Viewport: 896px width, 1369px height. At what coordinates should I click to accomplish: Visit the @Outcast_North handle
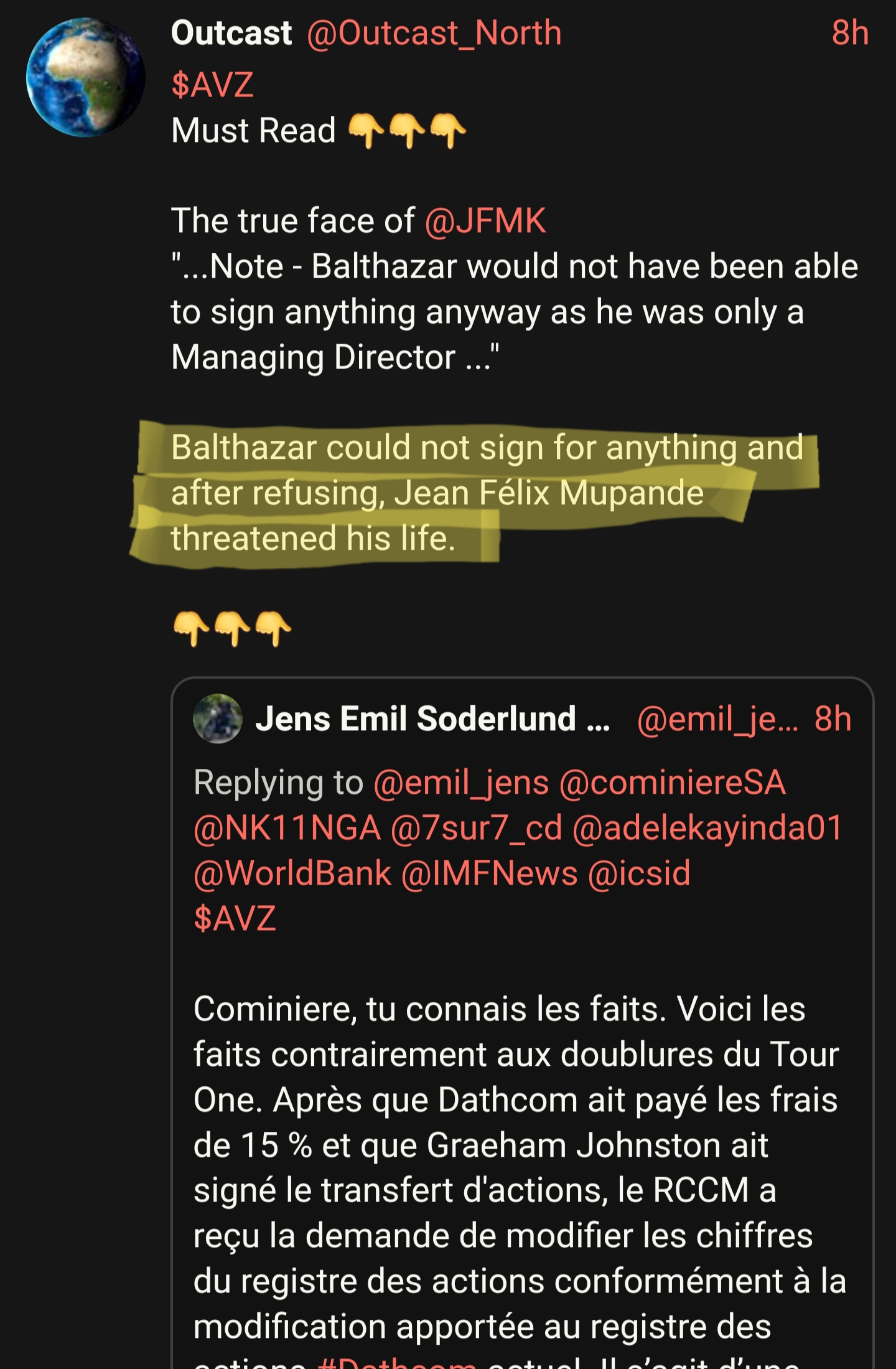434,33
